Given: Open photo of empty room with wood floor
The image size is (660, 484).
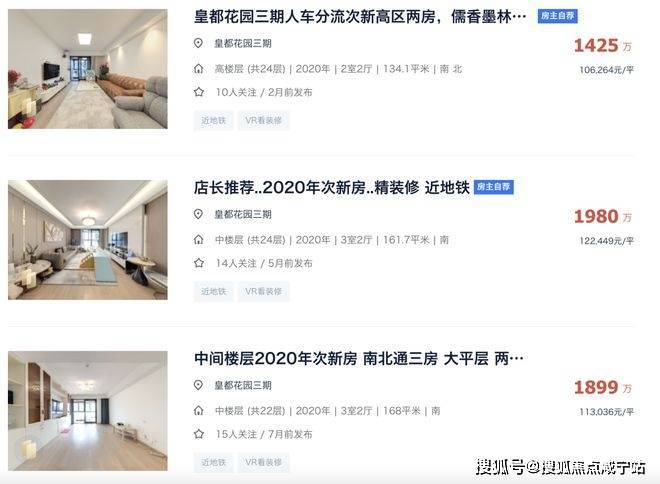Looking at the screenshot, I should tap(88, 411).
